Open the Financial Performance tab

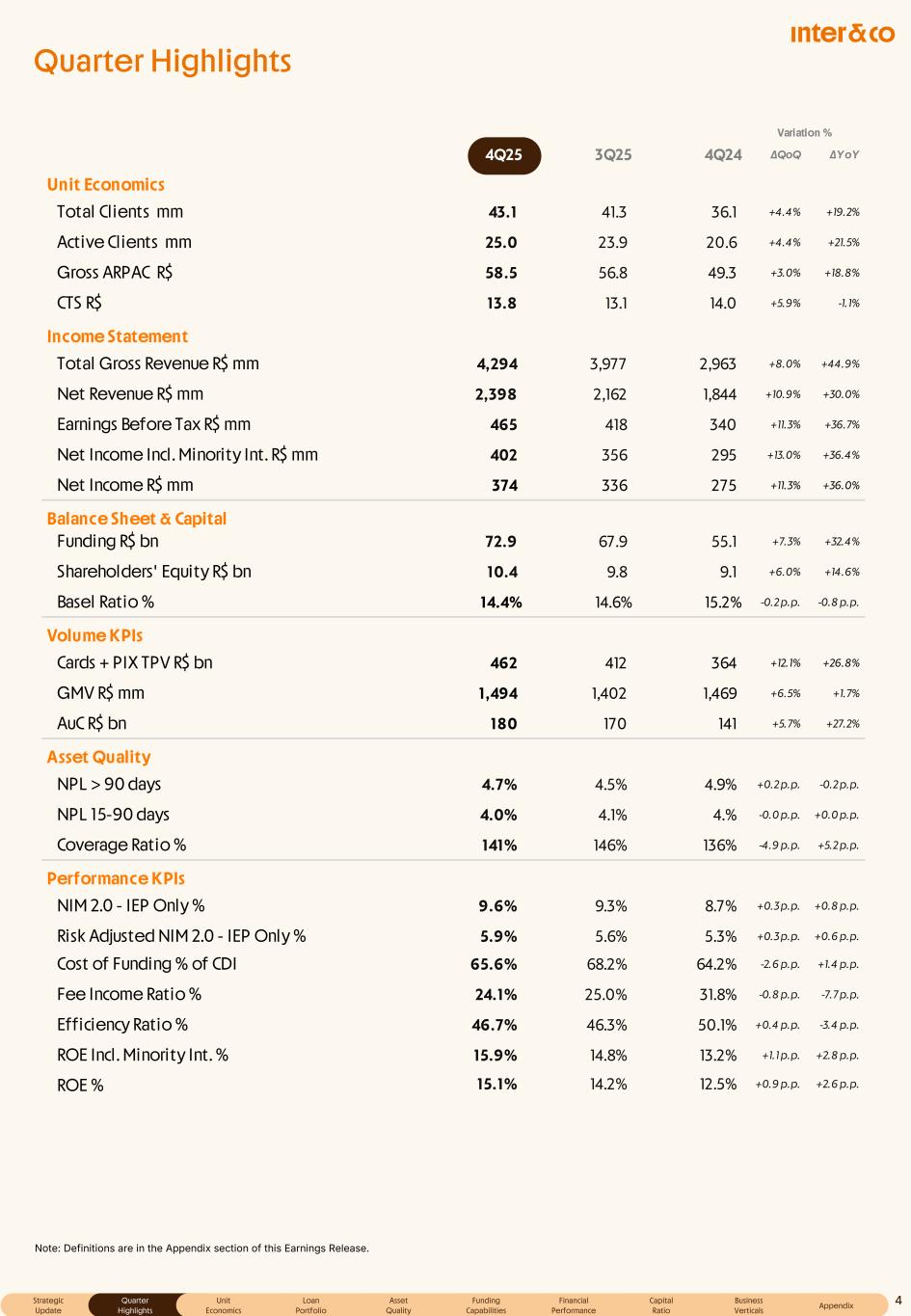[x=574, y=1305]
